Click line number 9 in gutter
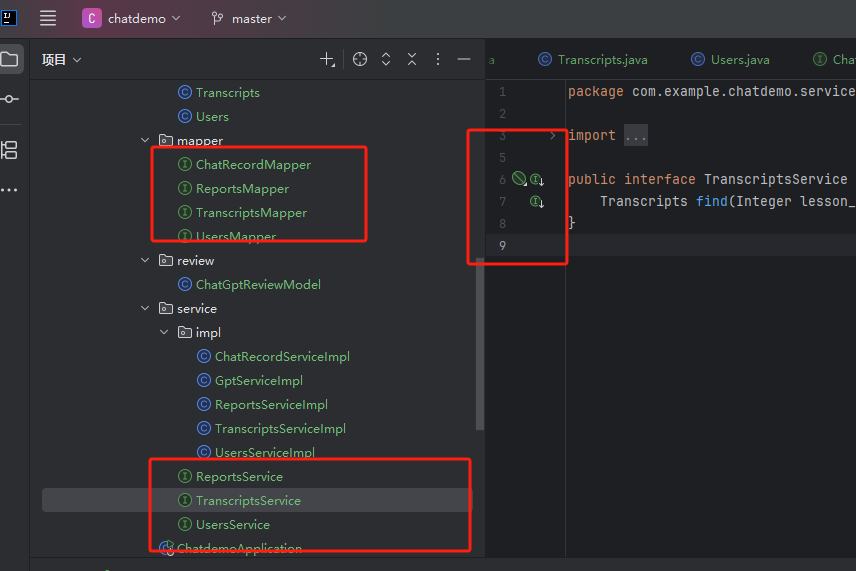The height and width of the screenshot is (571, 856). click(502, 246)
